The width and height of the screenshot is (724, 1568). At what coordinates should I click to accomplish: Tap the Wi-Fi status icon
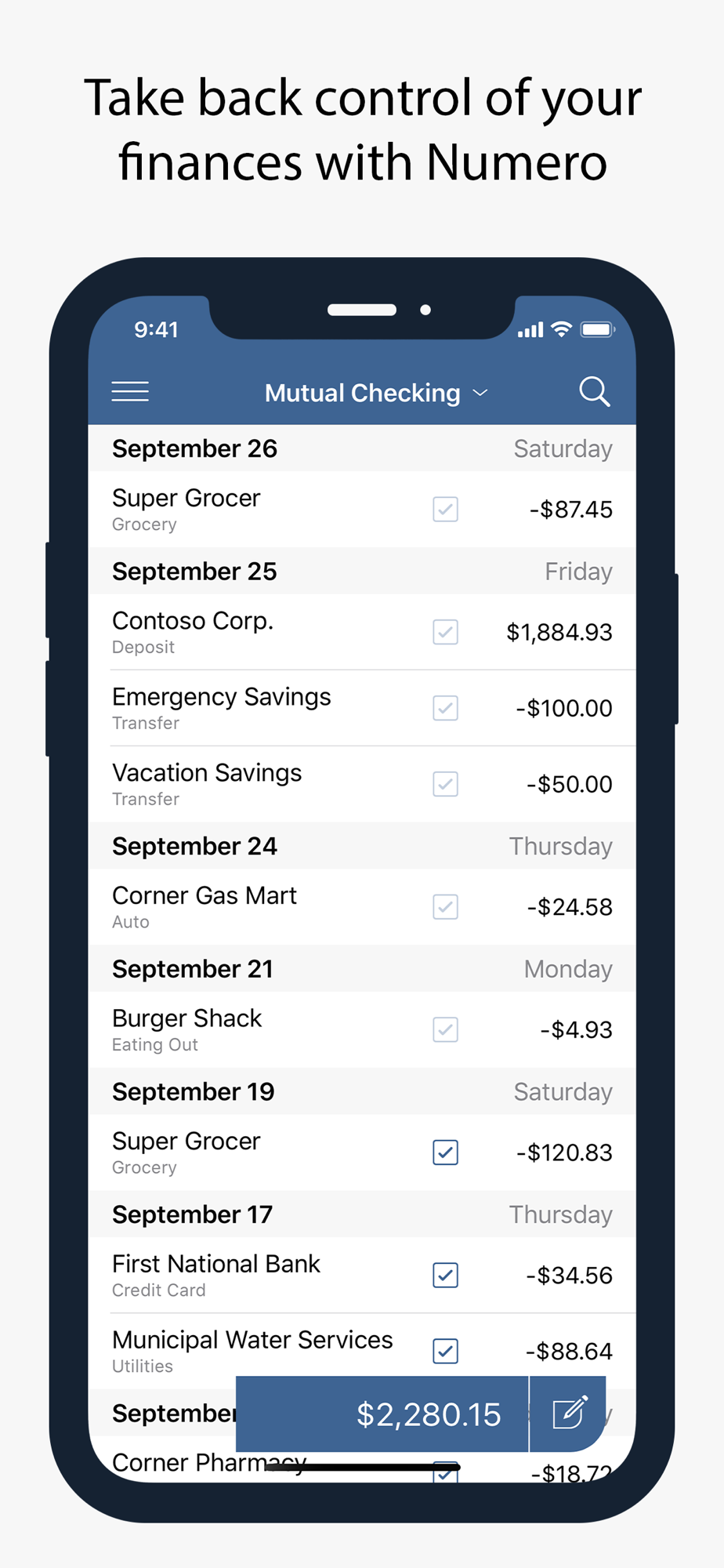click(x=561, y=329)
